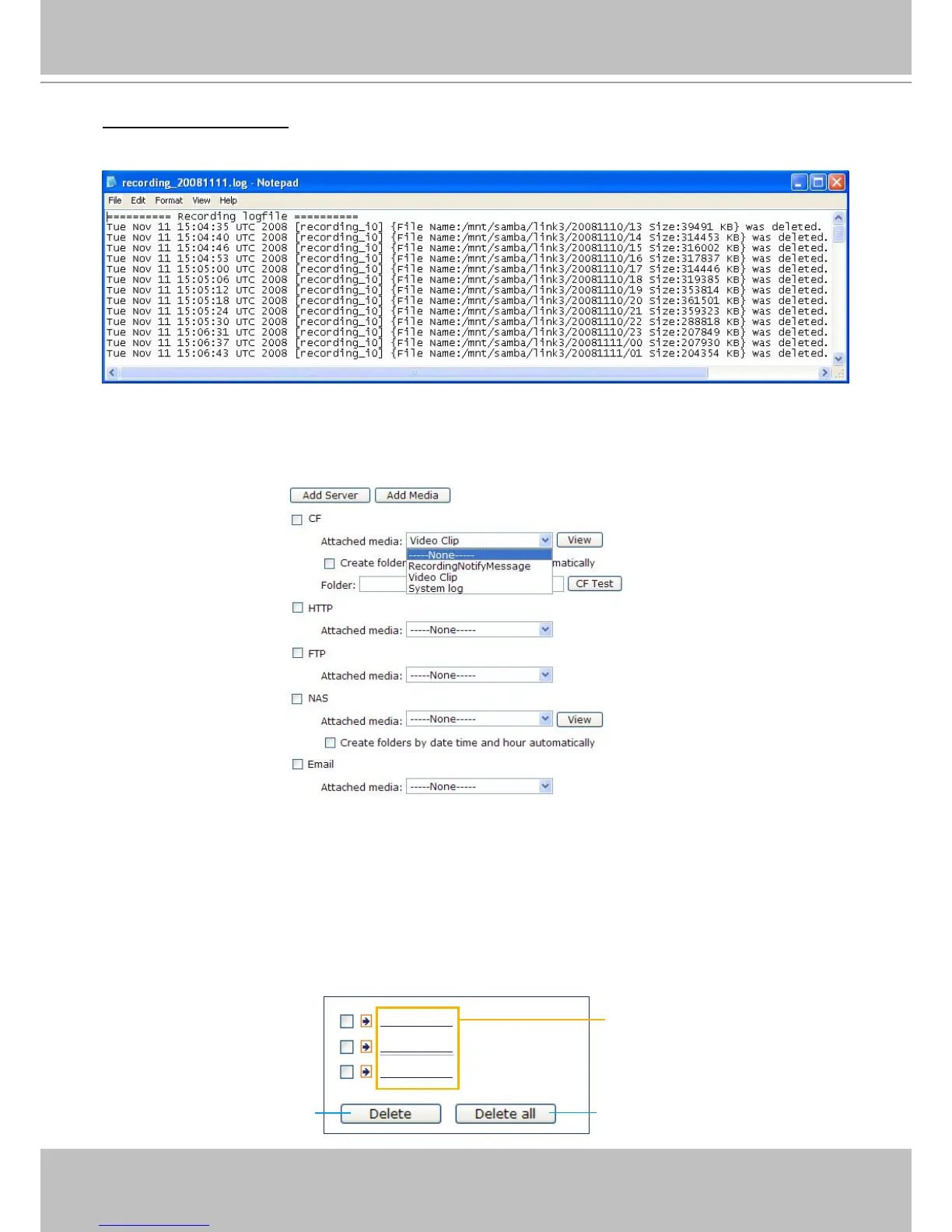Choose RecordingNotifyMessage from the dropdown list
Screen dimensions: 952x1232
click(479, 566)
